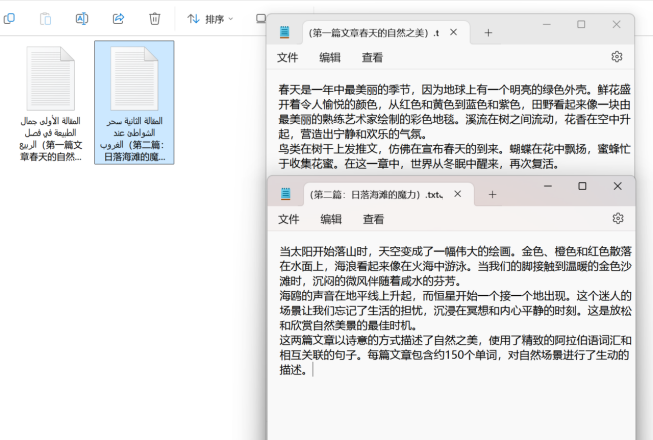653x440 pixels.
Task: Add a new tab in lower Notepad
Action: (x=492, y=194)
